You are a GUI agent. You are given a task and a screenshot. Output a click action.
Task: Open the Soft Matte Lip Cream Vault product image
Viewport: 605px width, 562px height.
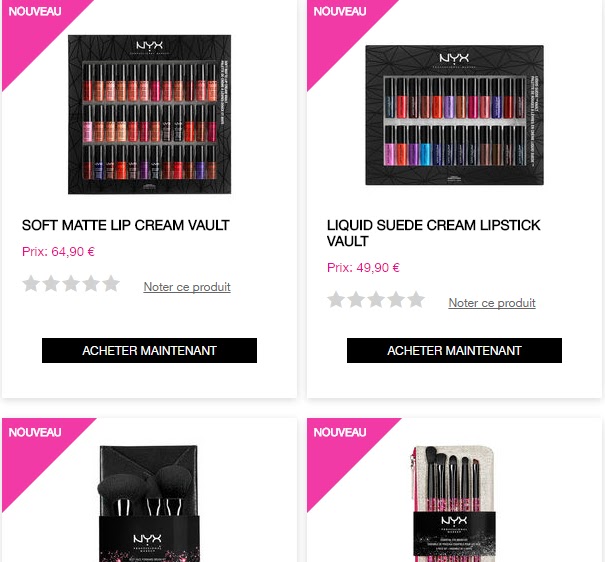click(149, 115)
